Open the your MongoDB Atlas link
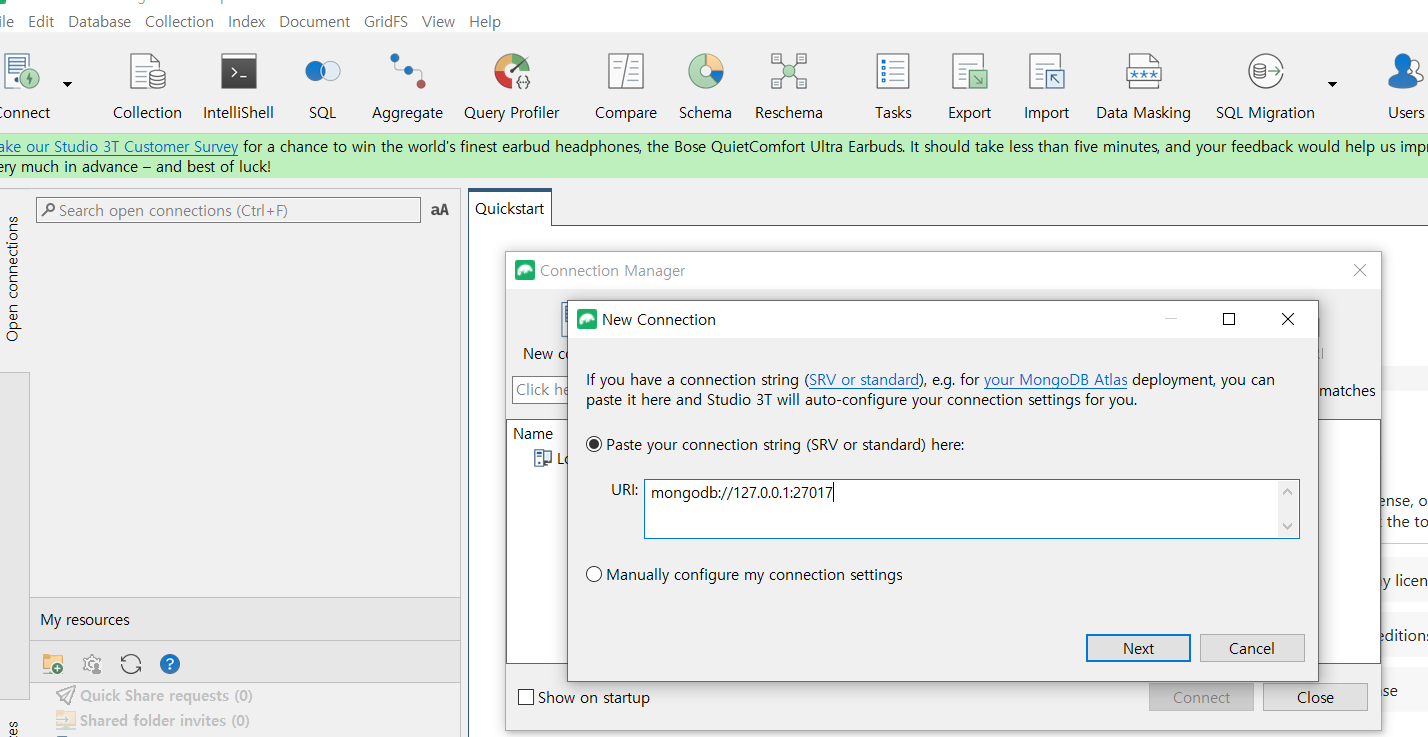This screenshot has width=1428, height=737. pos(1056,380)
